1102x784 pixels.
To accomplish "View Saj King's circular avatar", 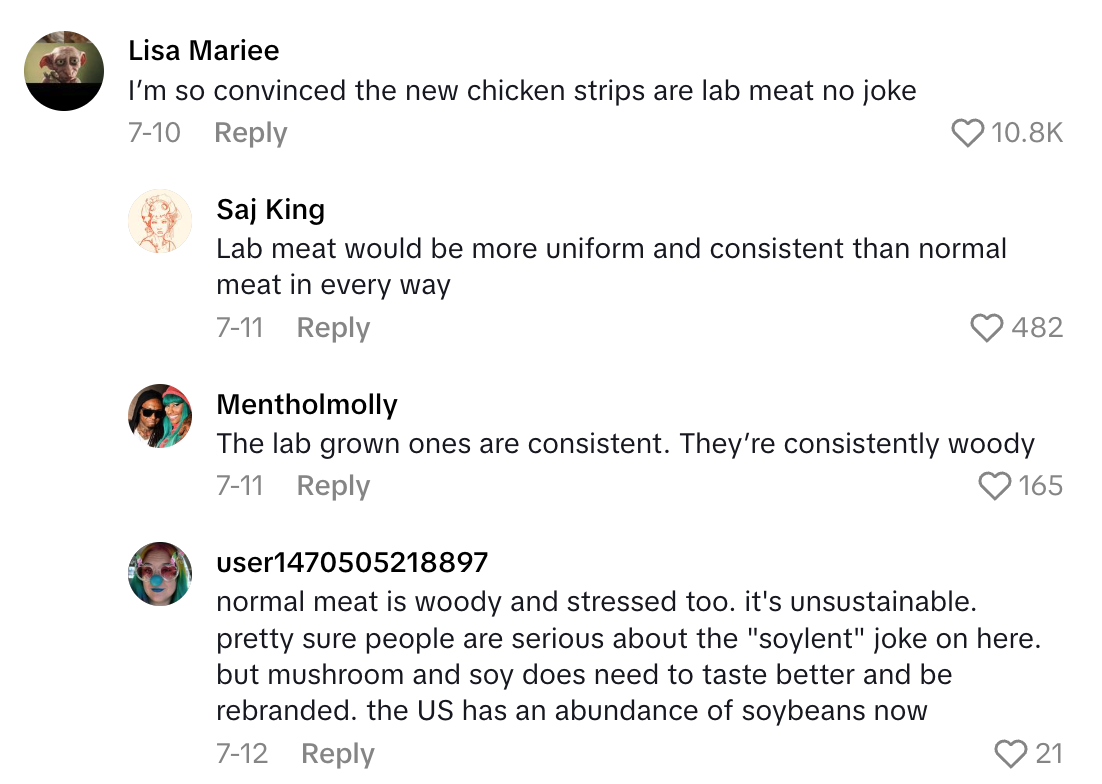I will click(159, 221).
